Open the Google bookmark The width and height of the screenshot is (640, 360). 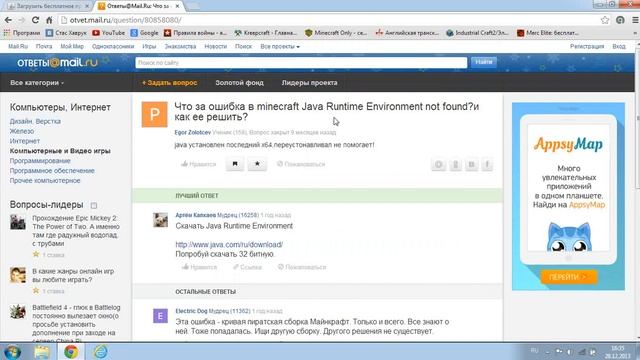coord(144,33)
